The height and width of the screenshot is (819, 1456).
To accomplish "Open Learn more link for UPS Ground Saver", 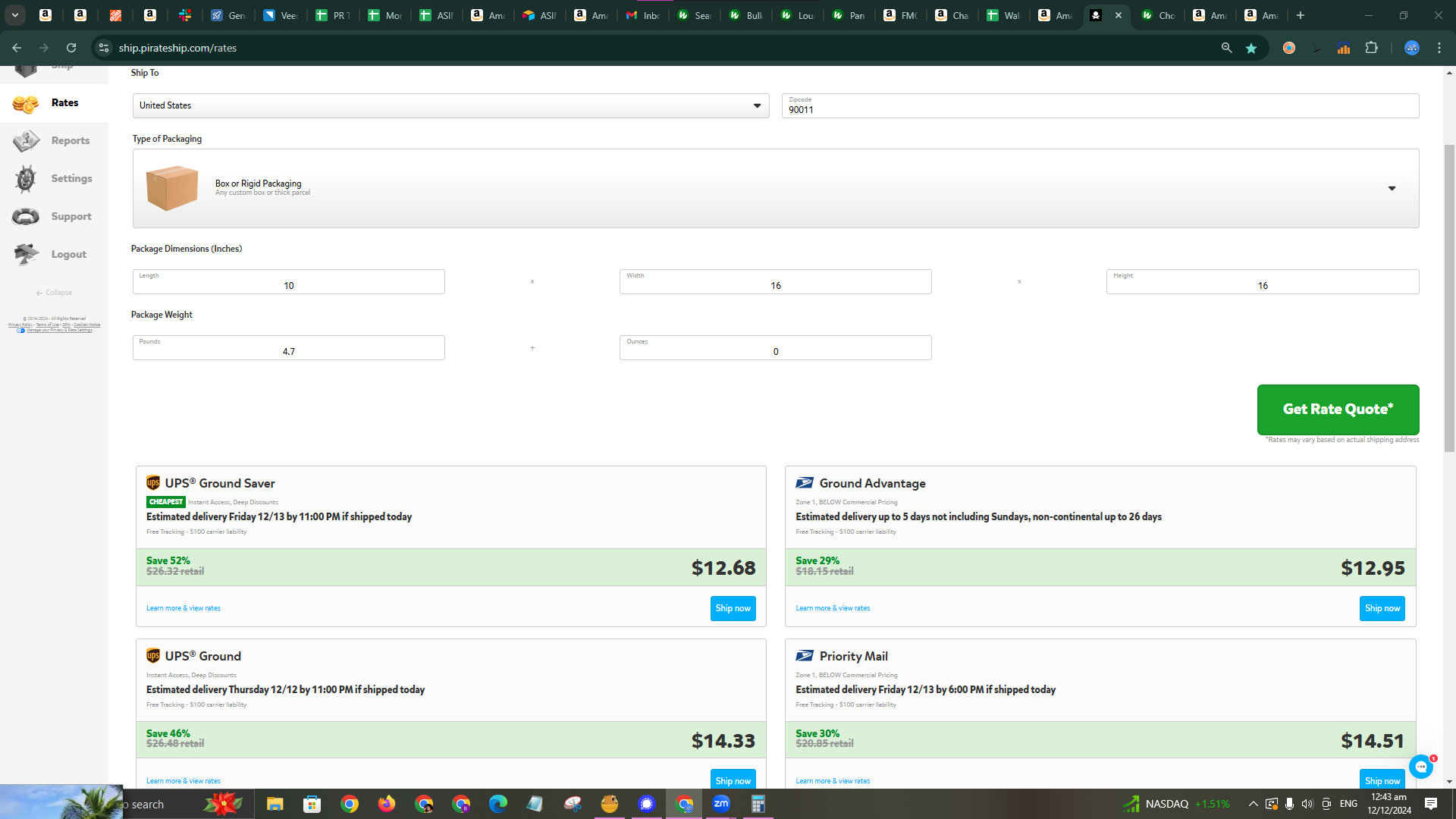I will pyautogui.click(x=184, y=608).
